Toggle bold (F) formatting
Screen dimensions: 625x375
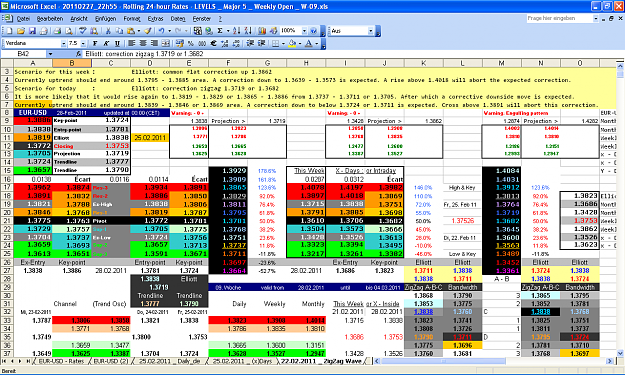pos(95,43)
